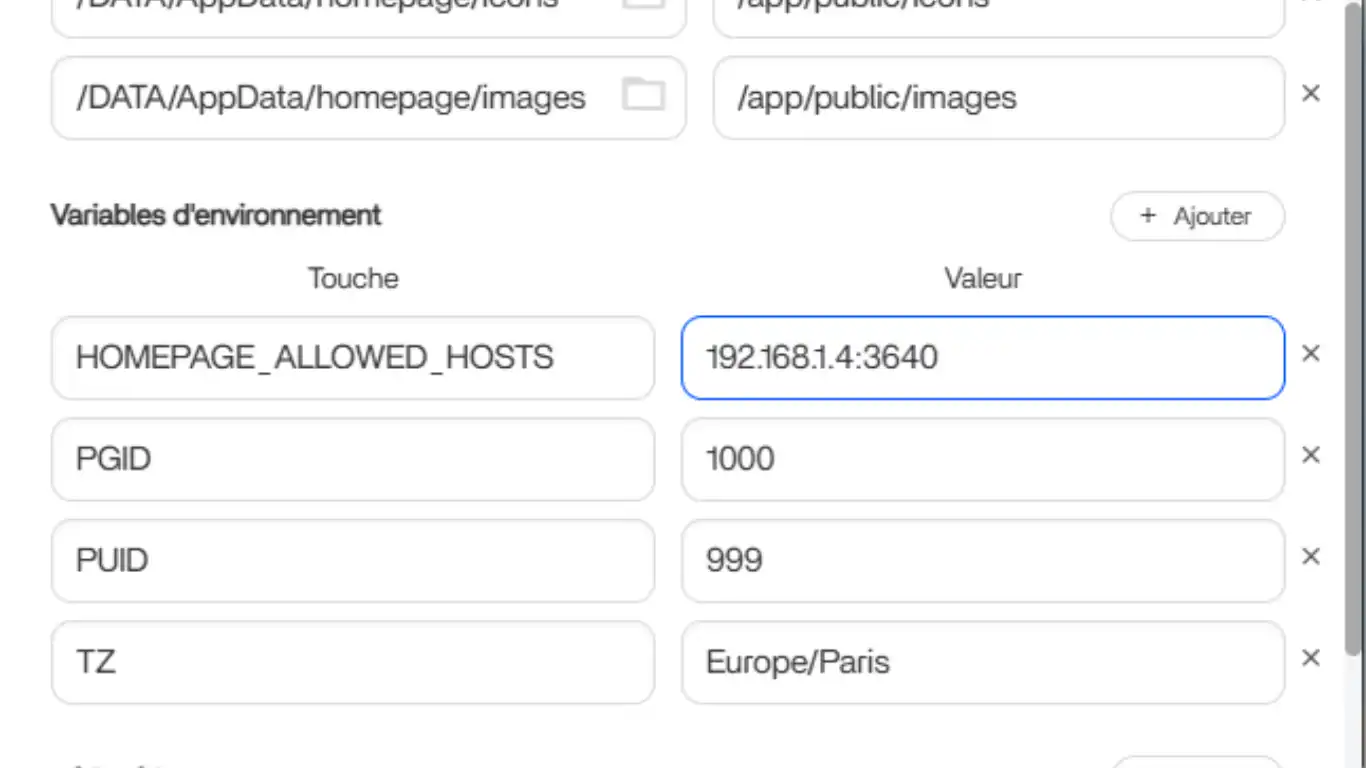Image resolution: width=1366 pixels, height=768 pixels.
Task: Remove the HOMEPAGE_ALLOWED_HOSTS environment variable
Action: pyautogui.click(x=1310, y=353)
